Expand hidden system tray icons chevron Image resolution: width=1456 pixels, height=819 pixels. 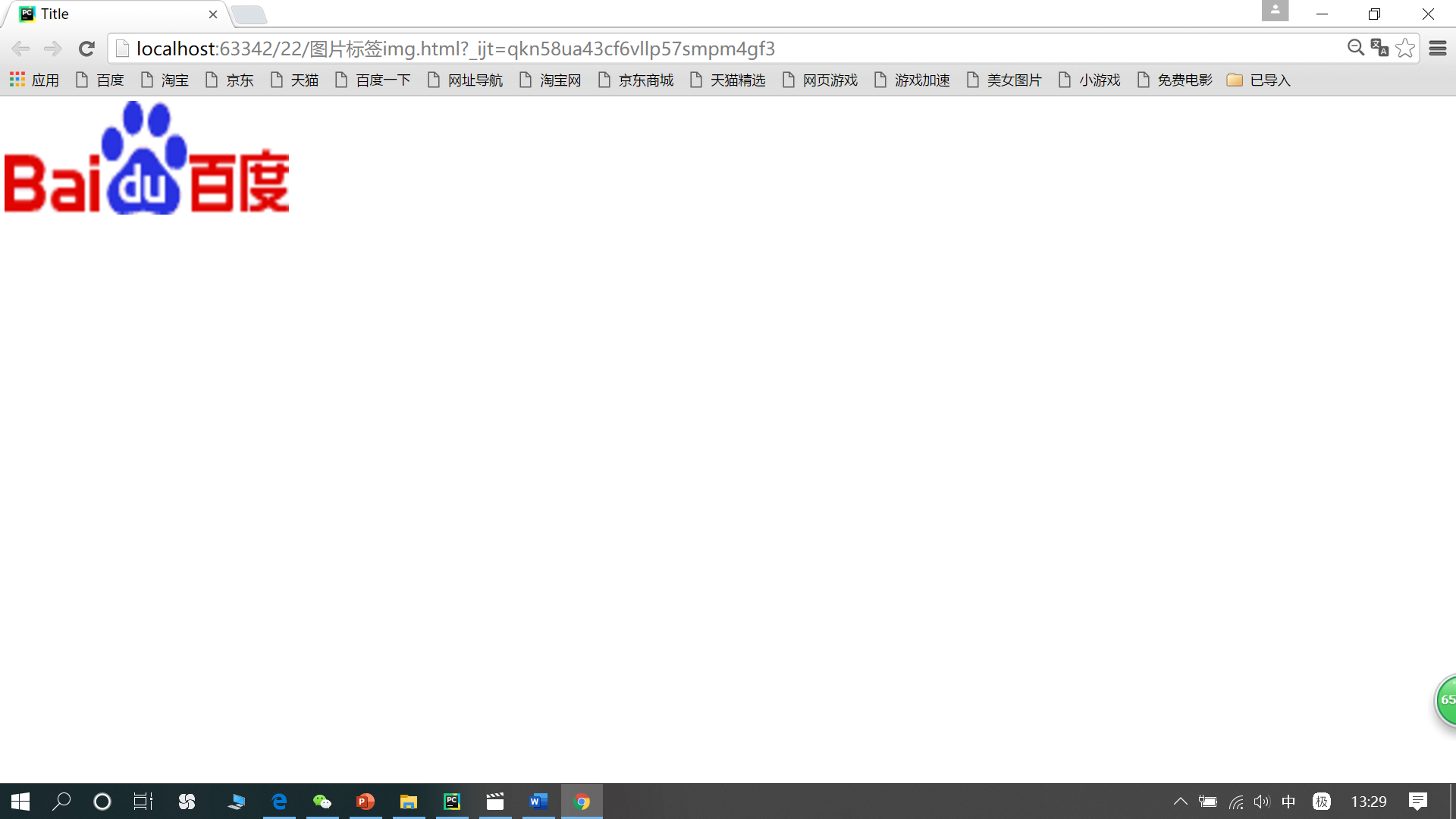1180,802
